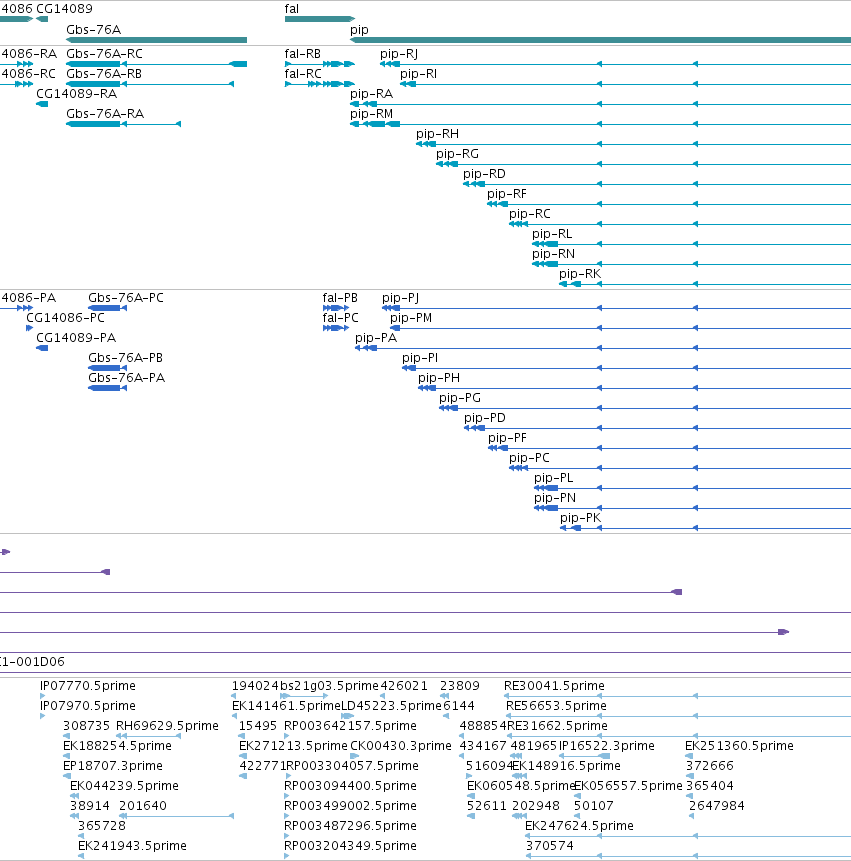
Task: Select the RE56653.5prime EST label
Action: (x=556, y=706)
